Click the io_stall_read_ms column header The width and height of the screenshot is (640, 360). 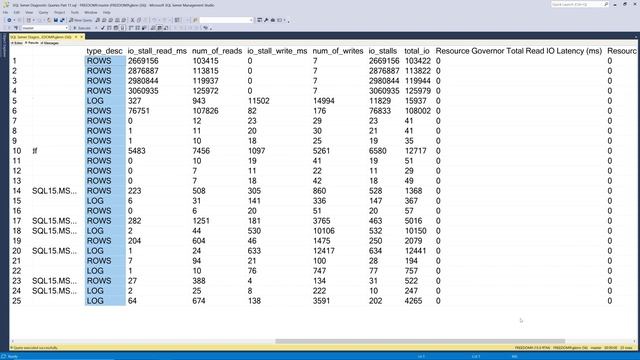point(157,51)
